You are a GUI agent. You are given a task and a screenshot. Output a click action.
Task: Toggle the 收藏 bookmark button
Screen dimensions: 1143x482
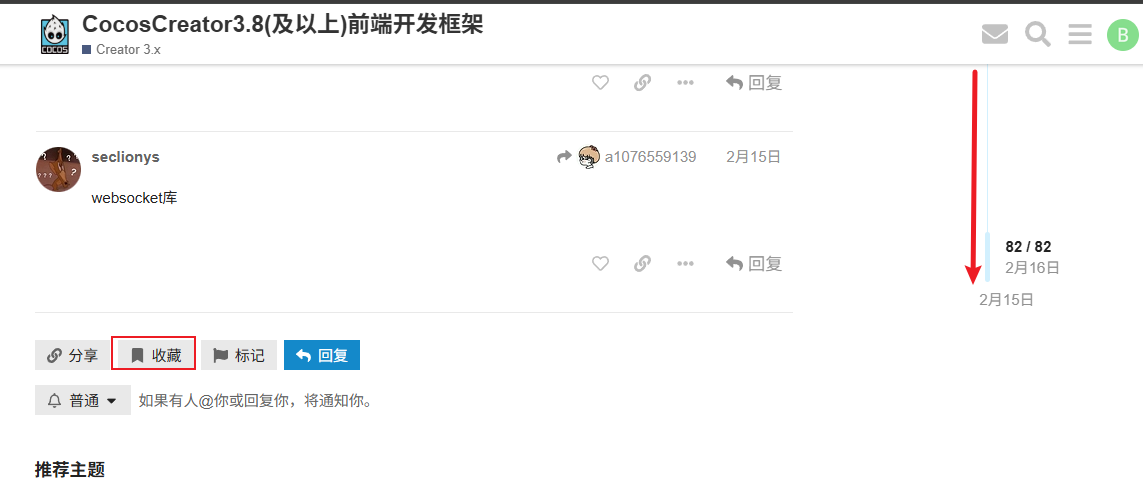(x=154, y=355)
